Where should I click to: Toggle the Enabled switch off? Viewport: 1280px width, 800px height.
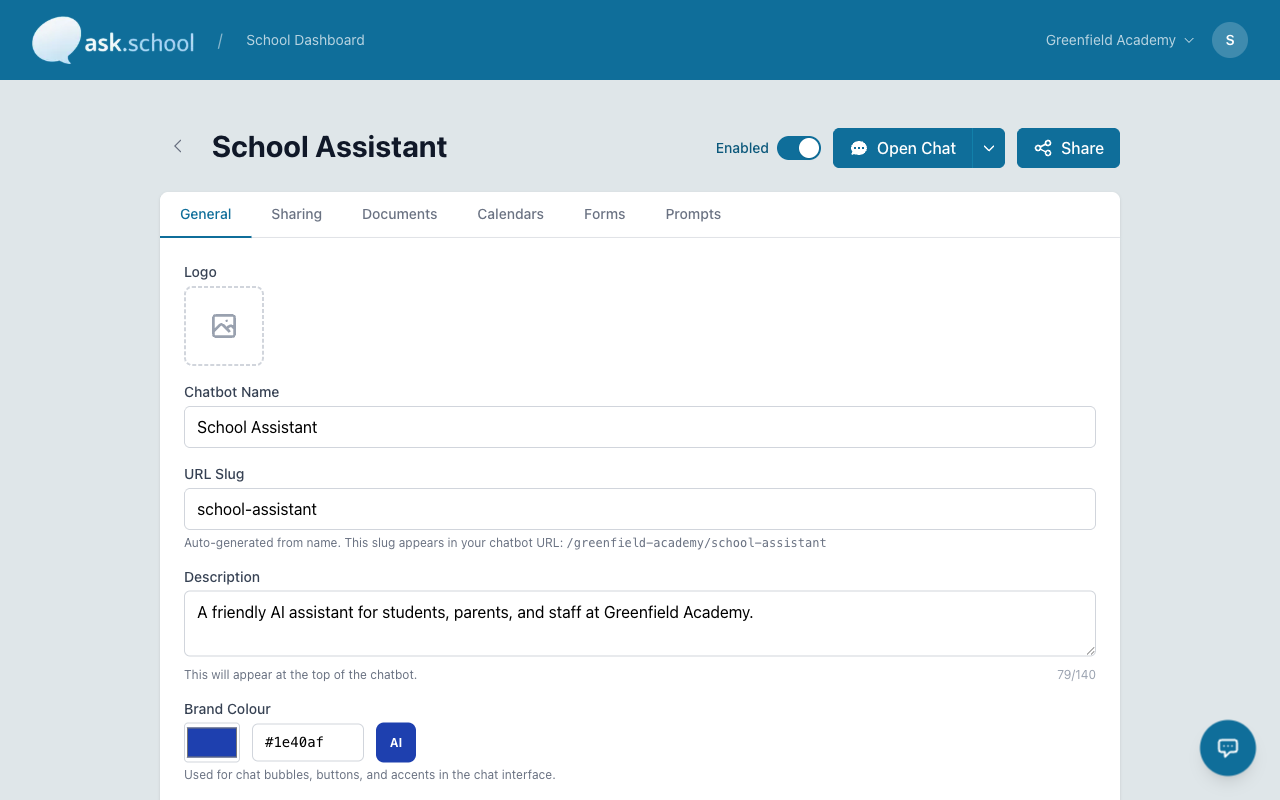point(799,148)
